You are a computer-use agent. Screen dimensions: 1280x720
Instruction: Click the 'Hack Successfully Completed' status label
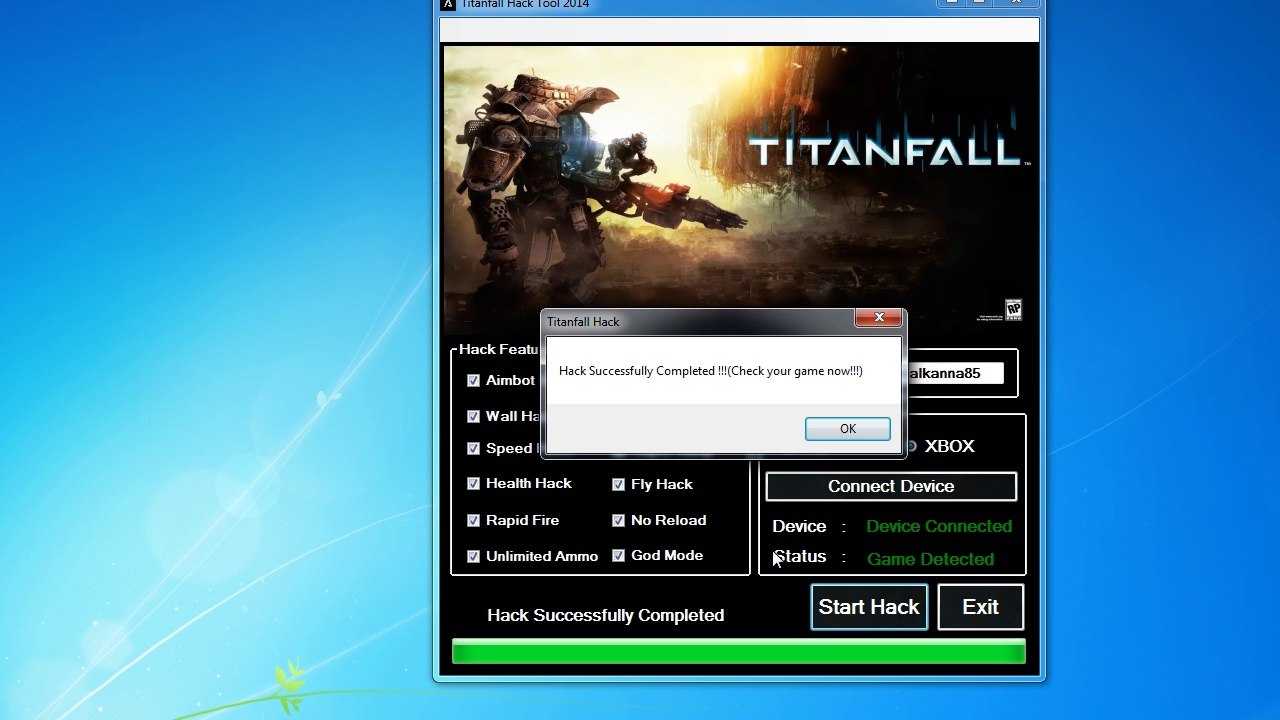coord(605,615)
